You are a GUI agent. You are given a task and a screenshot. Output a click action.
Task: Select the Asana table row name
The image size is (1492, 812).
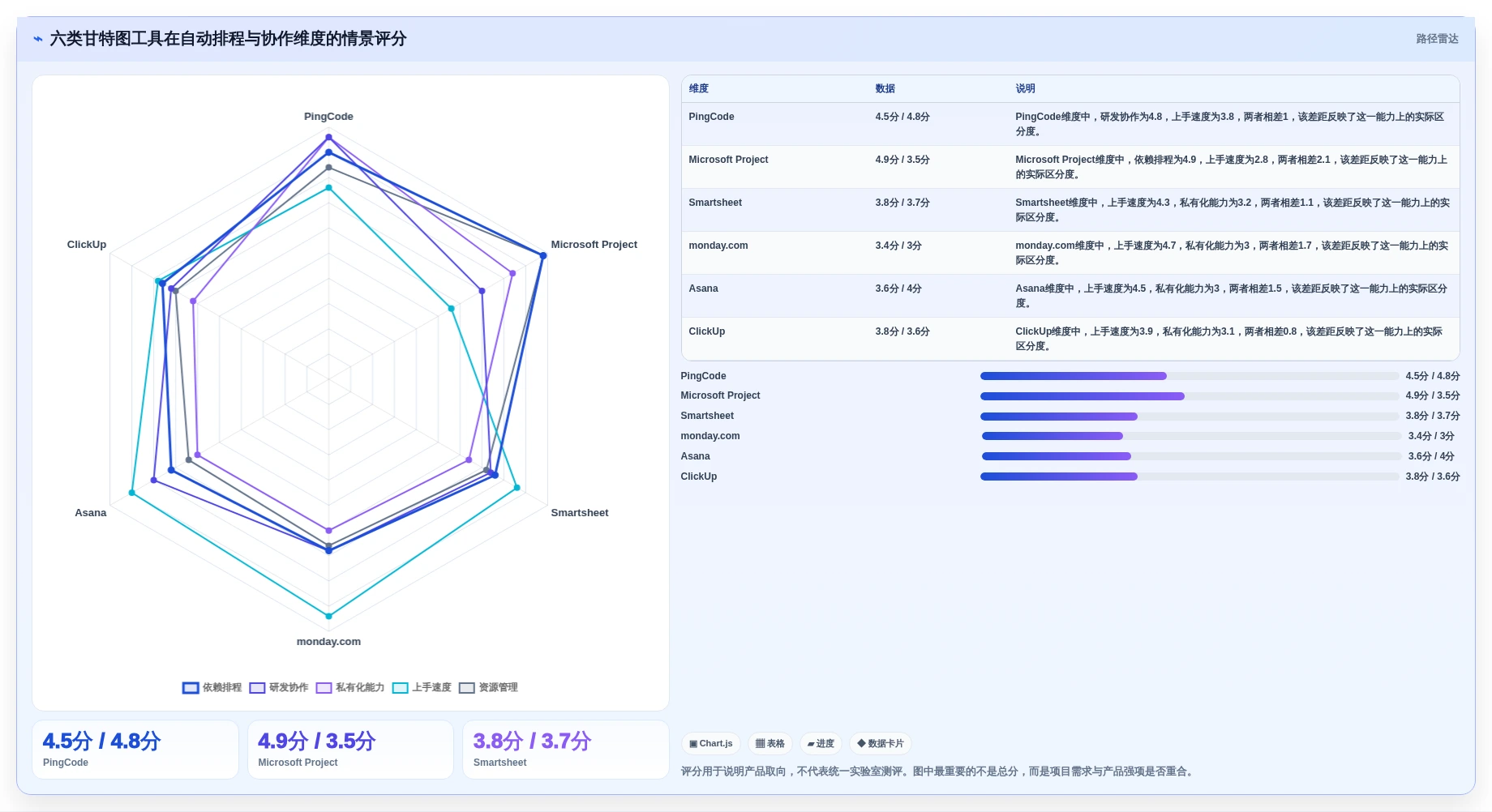(x=703, y=288)
